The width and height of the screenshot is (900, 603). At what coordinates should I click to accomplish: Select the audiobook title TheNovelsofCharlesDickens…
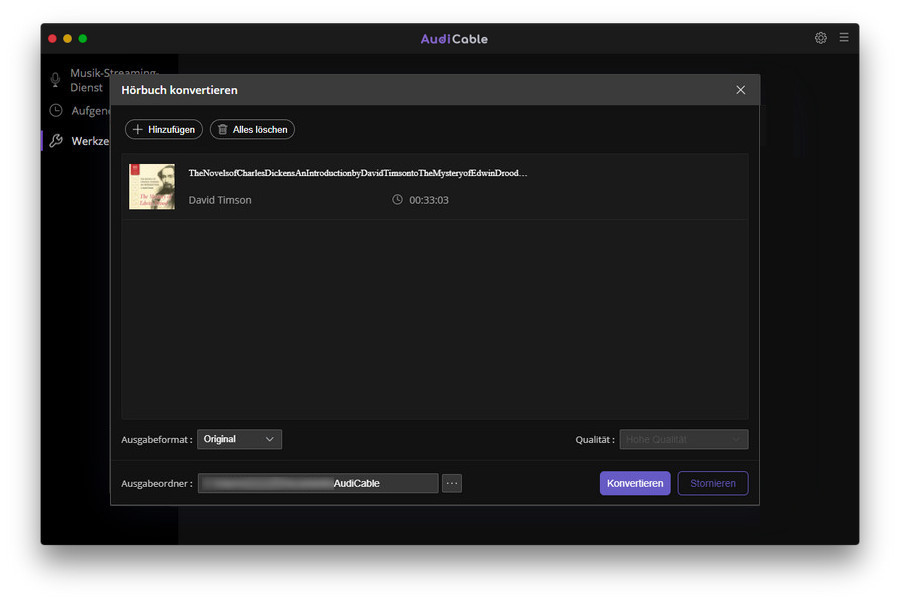[x=358, y=173]
